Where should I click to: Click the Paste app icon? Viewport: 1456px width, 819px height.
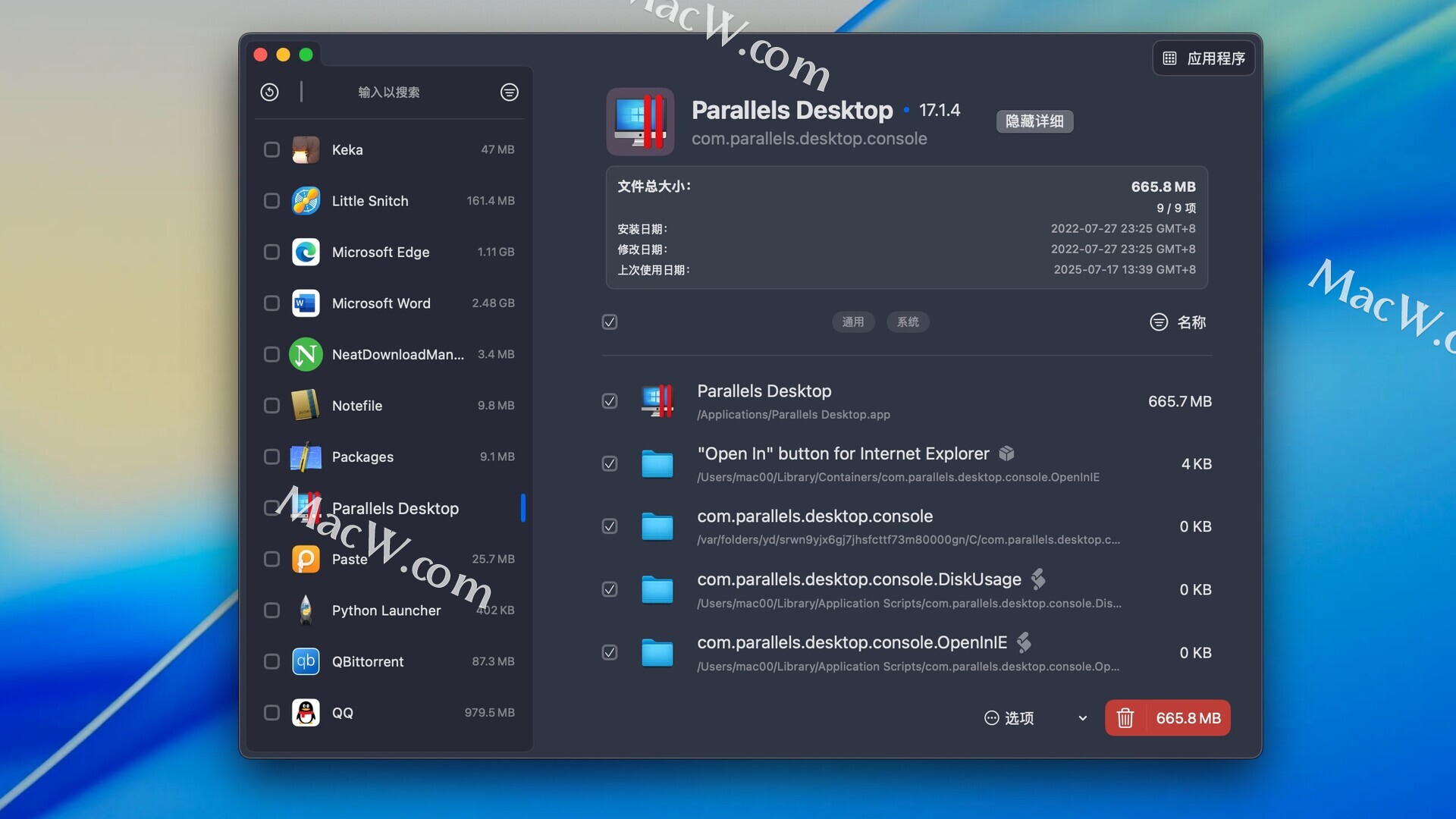pyautogui.click(x=306, y=559)
